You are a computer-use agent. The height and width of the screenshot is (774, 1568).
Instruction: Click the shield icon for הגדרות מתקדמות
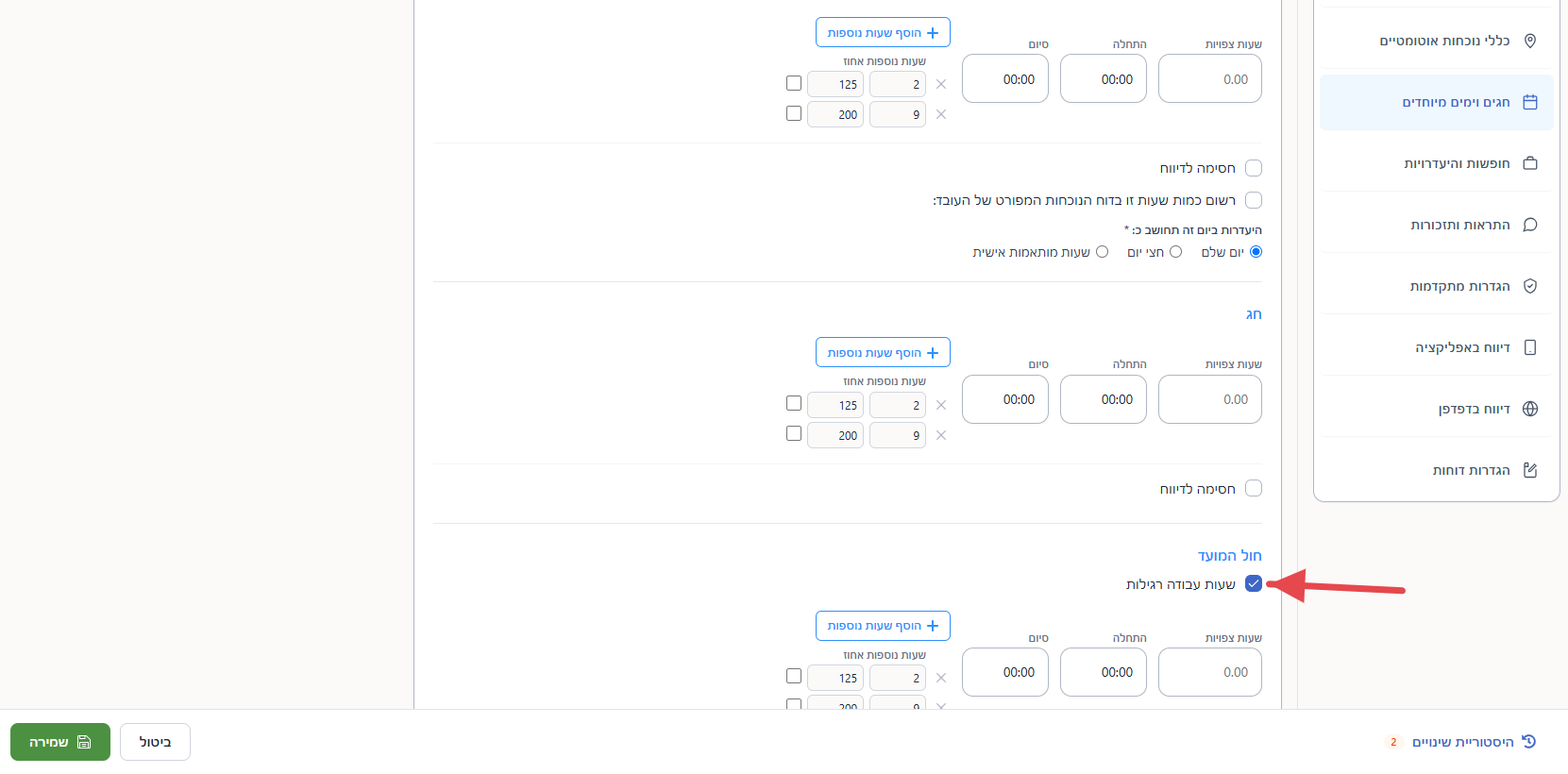(x=1530, y=286)
